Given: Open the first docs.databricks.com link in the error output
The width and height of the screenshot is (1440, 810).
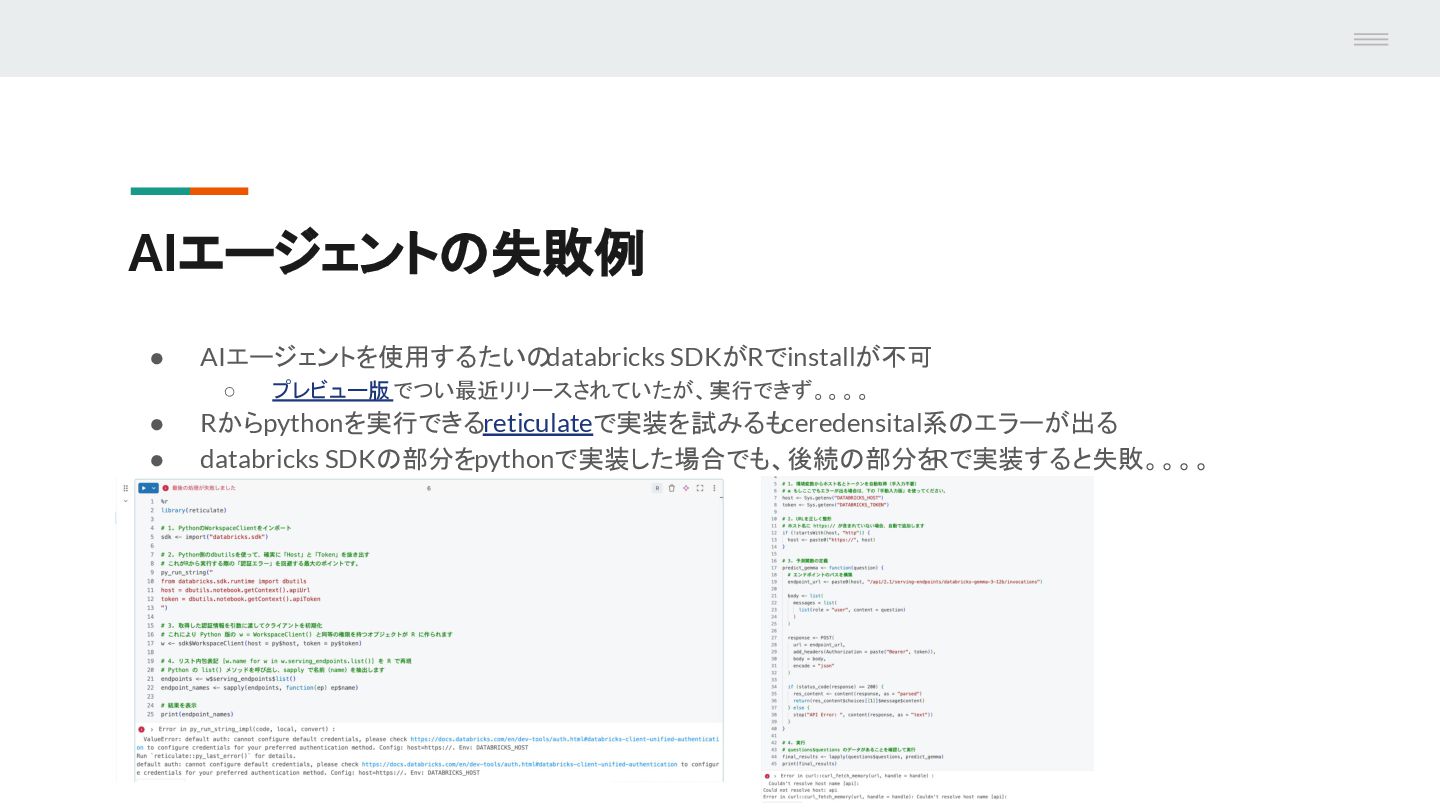Looking at the screenshot, I should tap(564, 739).
